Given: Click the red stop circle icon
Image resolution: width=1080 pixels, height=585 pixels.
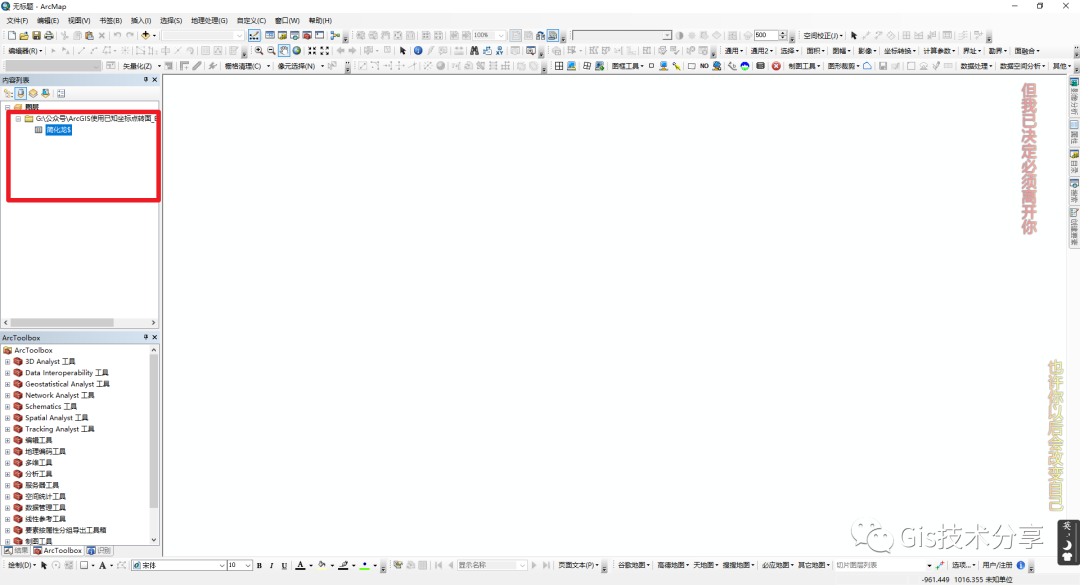Looking at the screenshot, I should click(x=776, y=66).
